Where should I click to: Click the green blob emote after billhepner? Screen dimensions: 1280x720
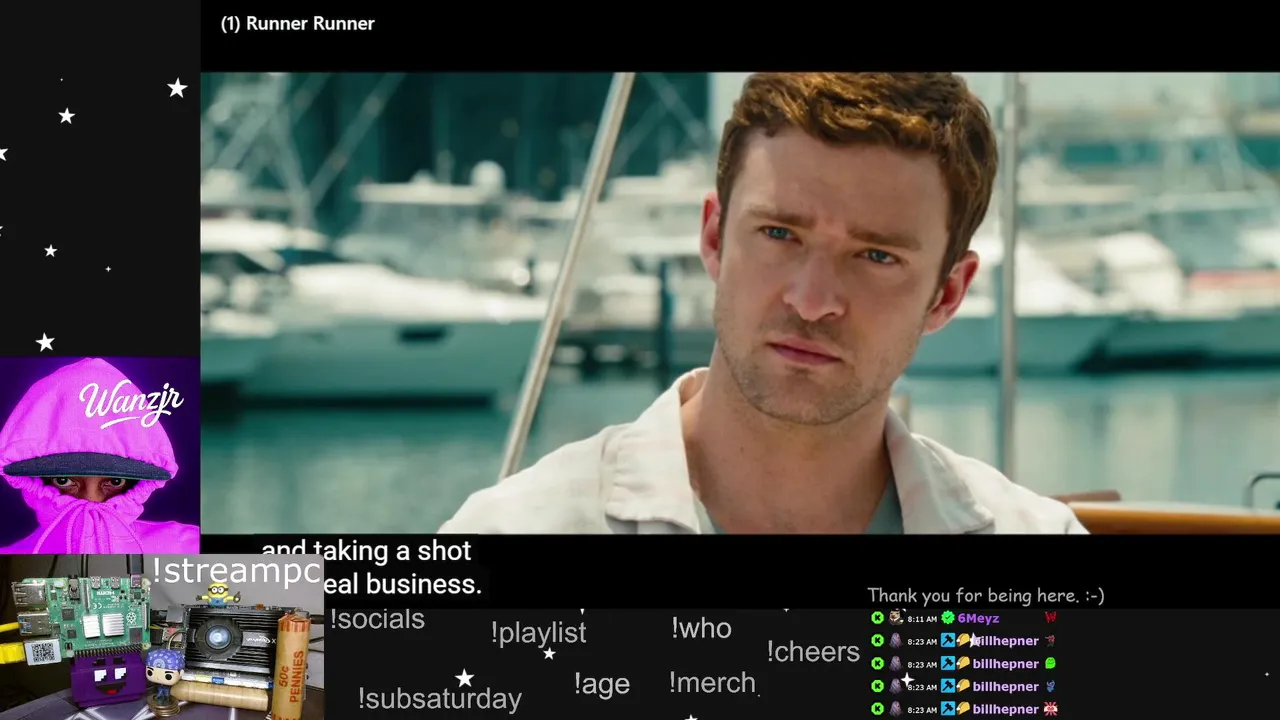tap(1050, 663)
